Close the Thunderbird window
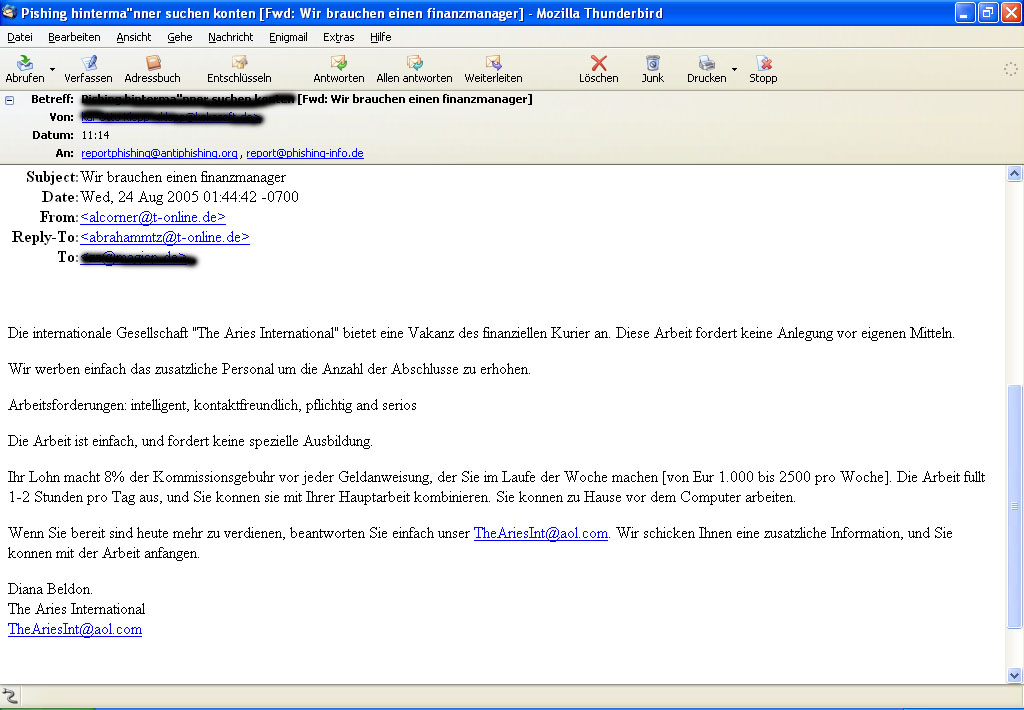 coord(1011,12)
